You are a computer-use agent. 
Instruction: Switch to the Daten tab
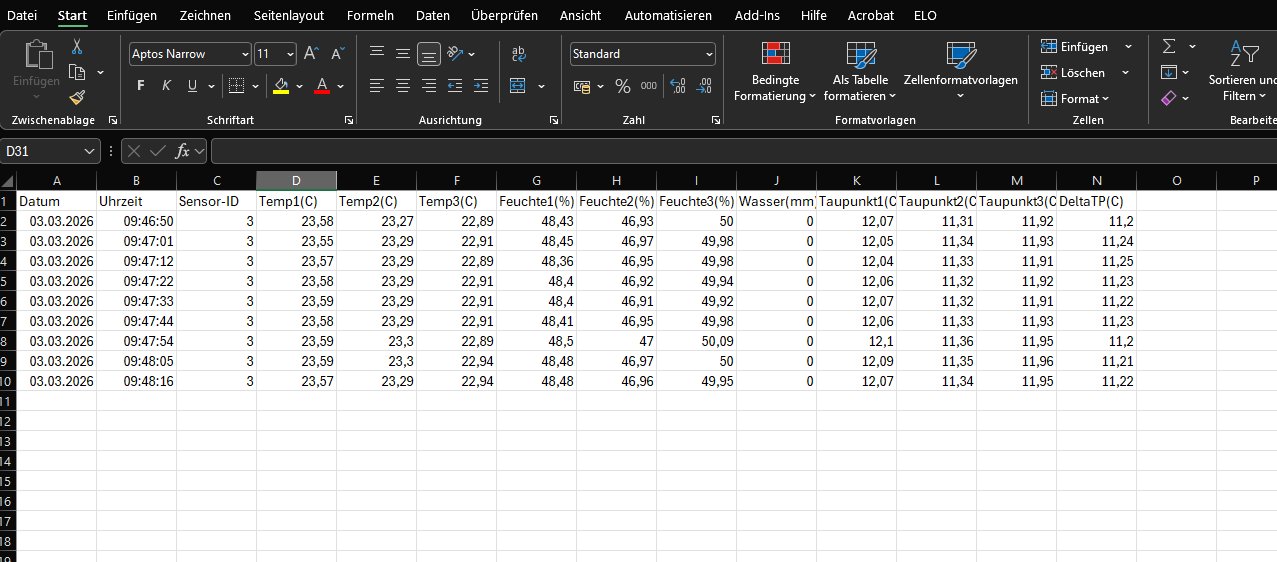[x=432, y=15]
